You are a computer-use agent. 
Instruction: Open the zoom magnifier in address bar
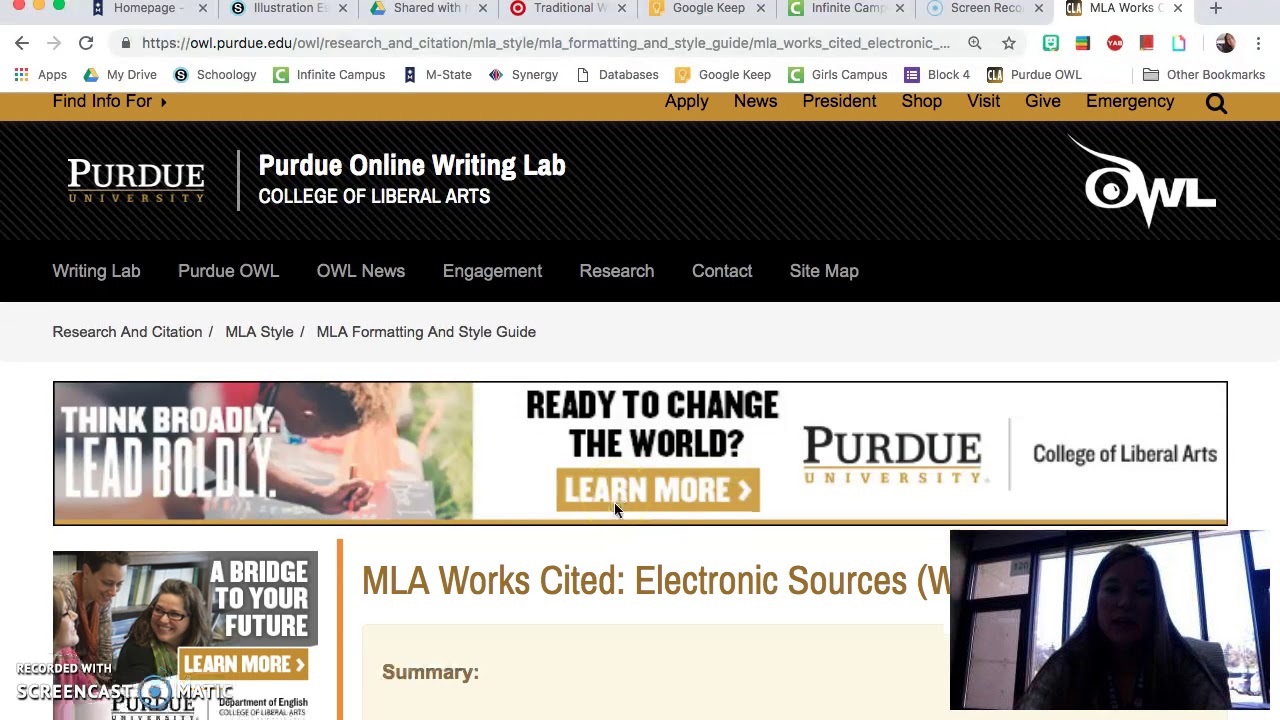(x=974, y=43)
